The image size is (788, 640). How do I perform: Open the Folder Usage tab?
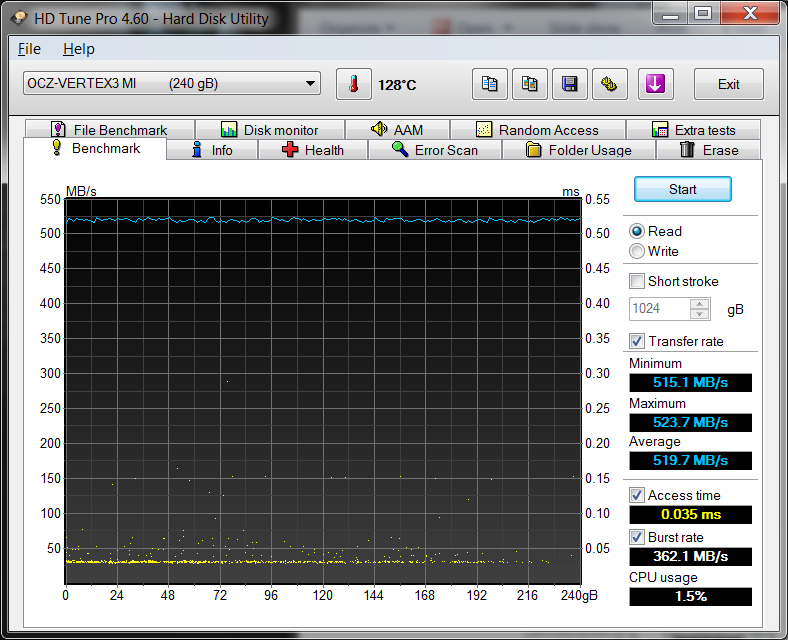[578, 150]
